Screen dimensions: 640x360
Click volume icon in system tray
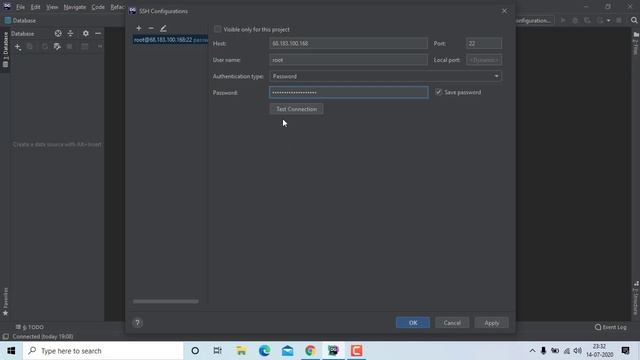pos(577,351)
